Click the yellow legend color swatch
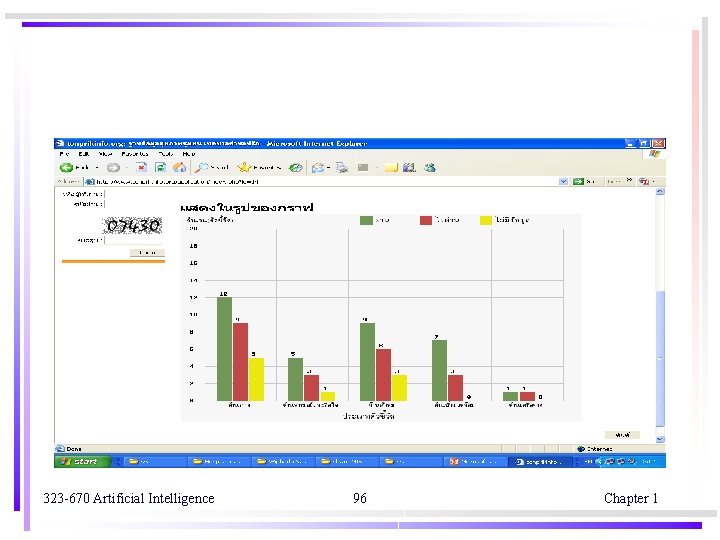Screen dimensions: 720x540 point(486,220)
